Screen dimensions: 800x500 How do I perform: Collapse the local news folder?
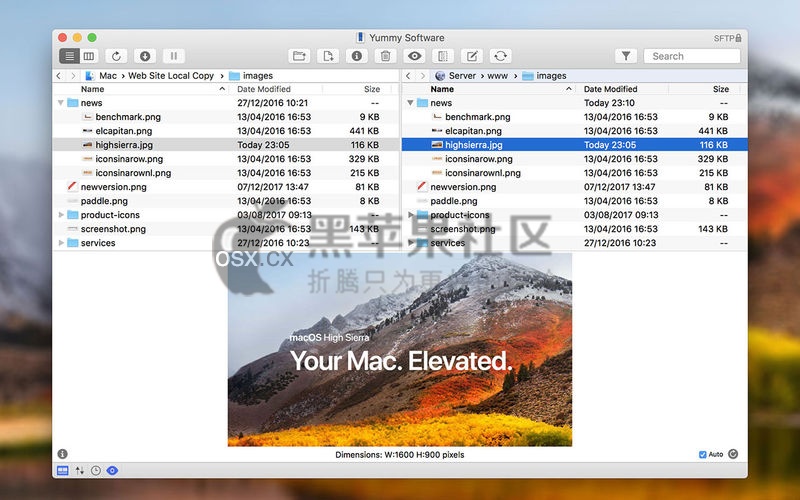[x=61, y=103]
